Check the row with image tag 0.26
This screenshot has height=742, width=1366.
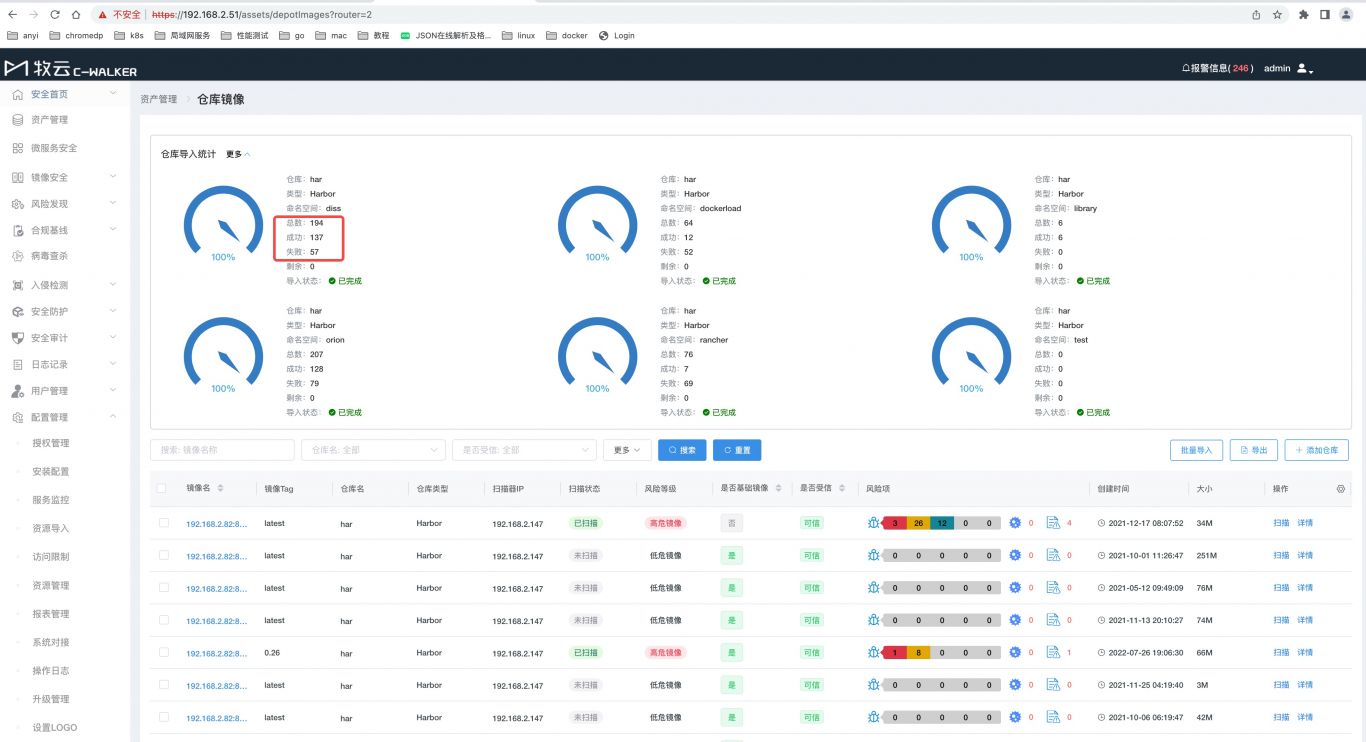pos(163,652)
